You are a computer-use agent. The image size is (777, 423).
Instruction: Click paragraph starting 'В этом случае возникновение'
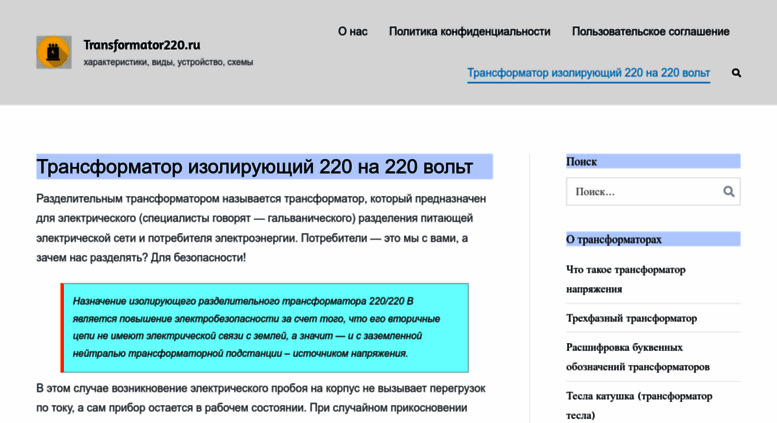pyautogui.click(x=261, y=398)
